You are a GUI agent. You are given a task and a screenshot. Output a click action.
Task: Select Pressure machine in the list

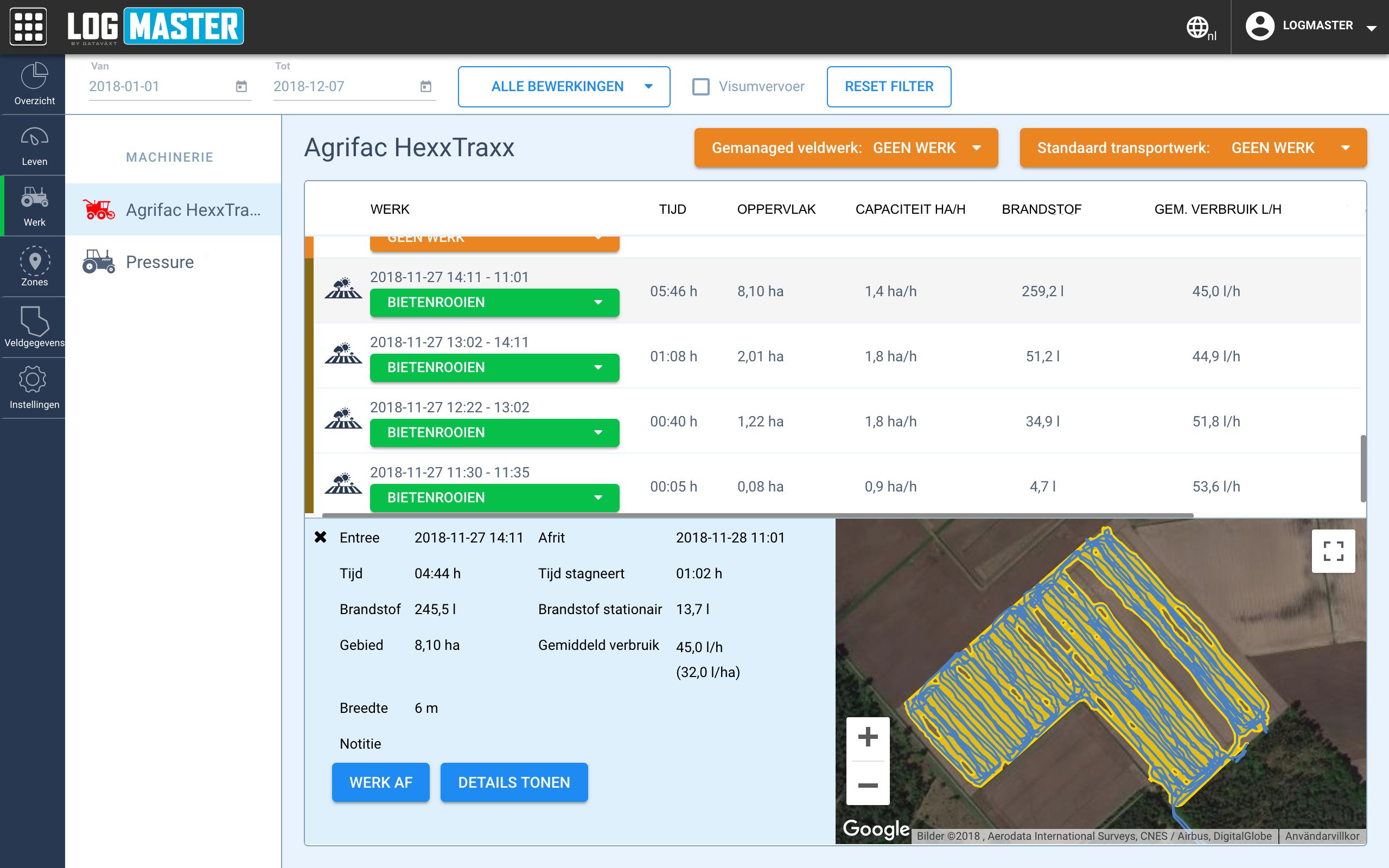click(160, 262)
